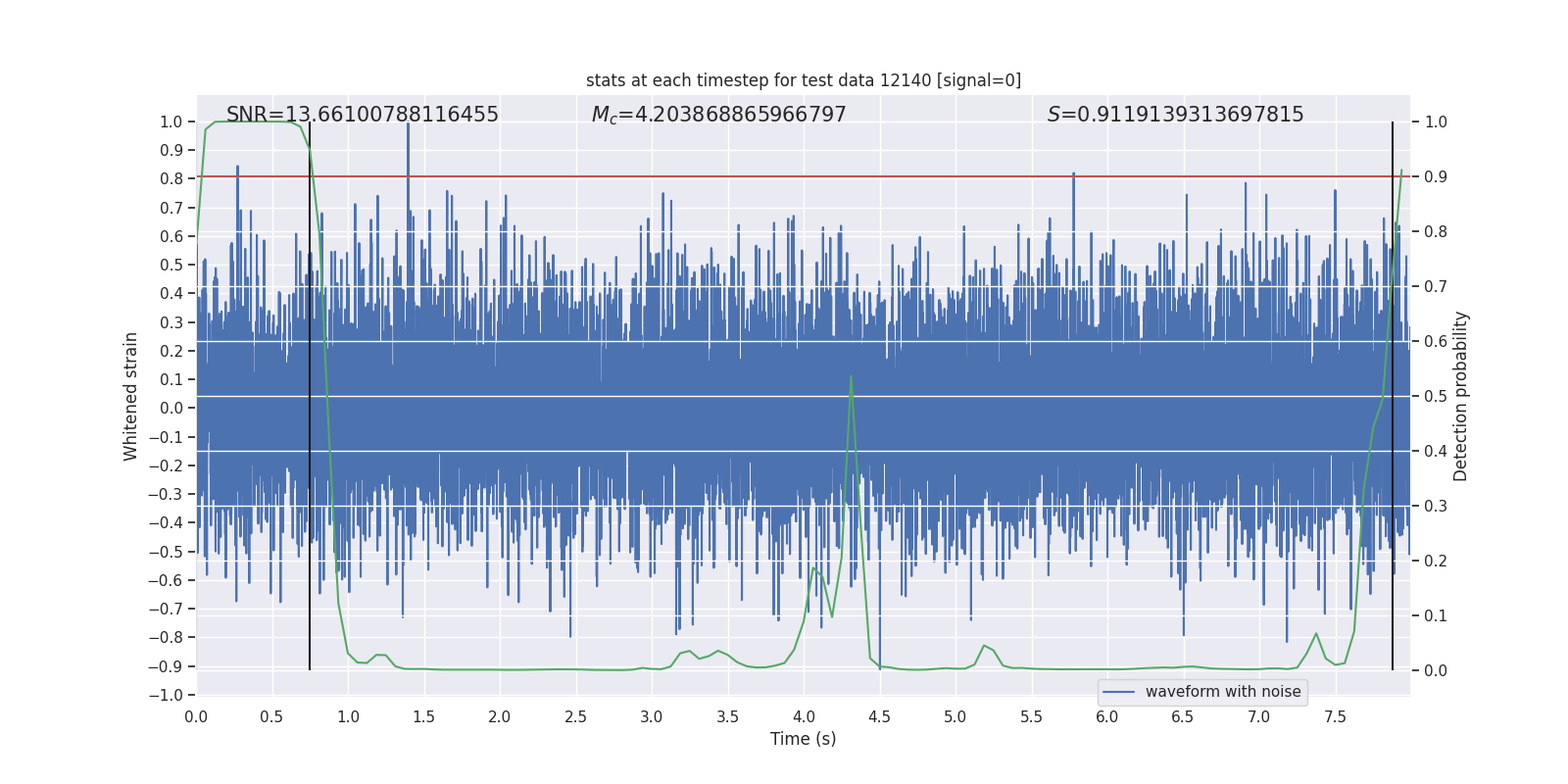1568x784 pixels.
Task: Click the red horizontal threshold line
Action: coord(980,177)
